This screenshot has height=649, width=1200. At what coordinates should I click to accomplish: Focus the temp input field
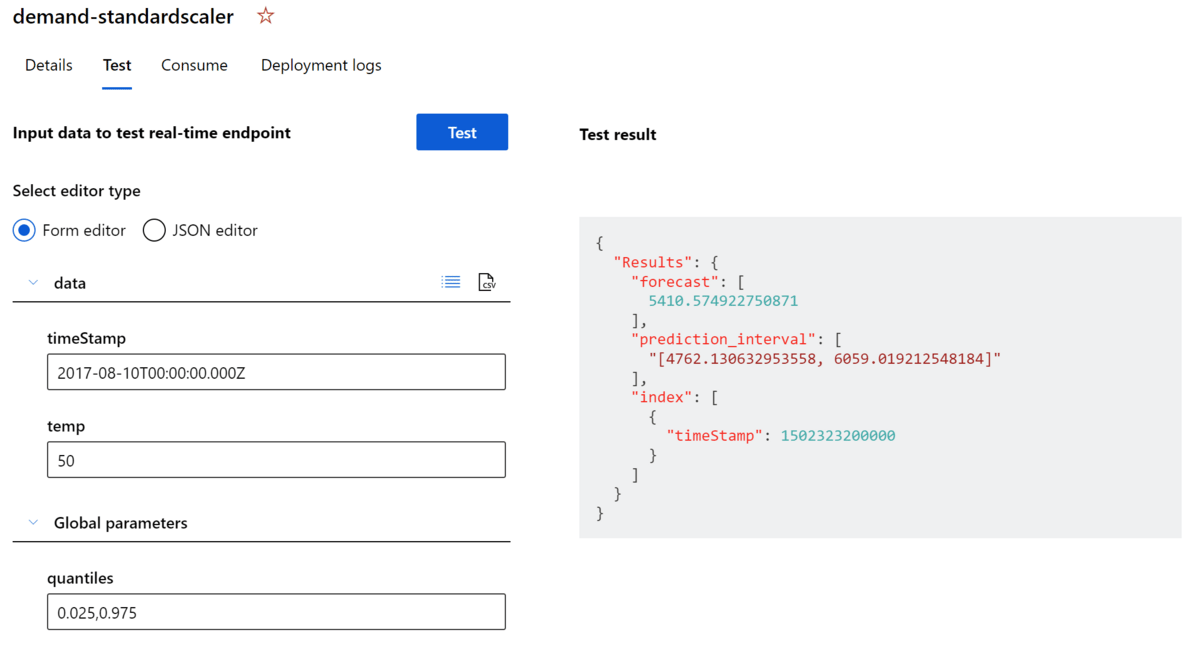pyautogui.click(x=276, y=460)
